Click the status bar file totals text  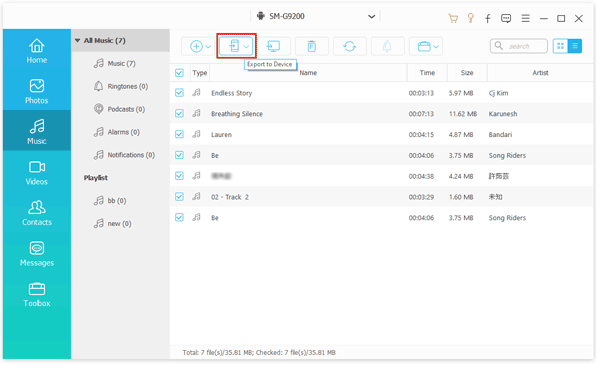(259, 352)
